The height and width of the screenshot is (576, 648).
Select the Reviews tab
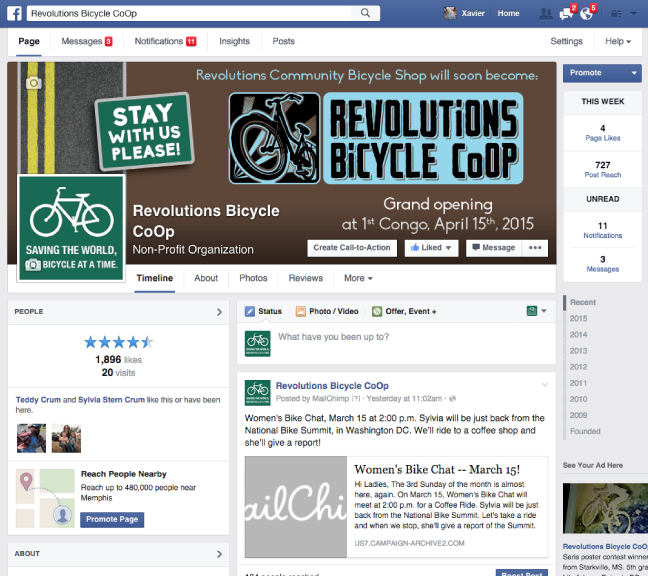pos(305,278)
